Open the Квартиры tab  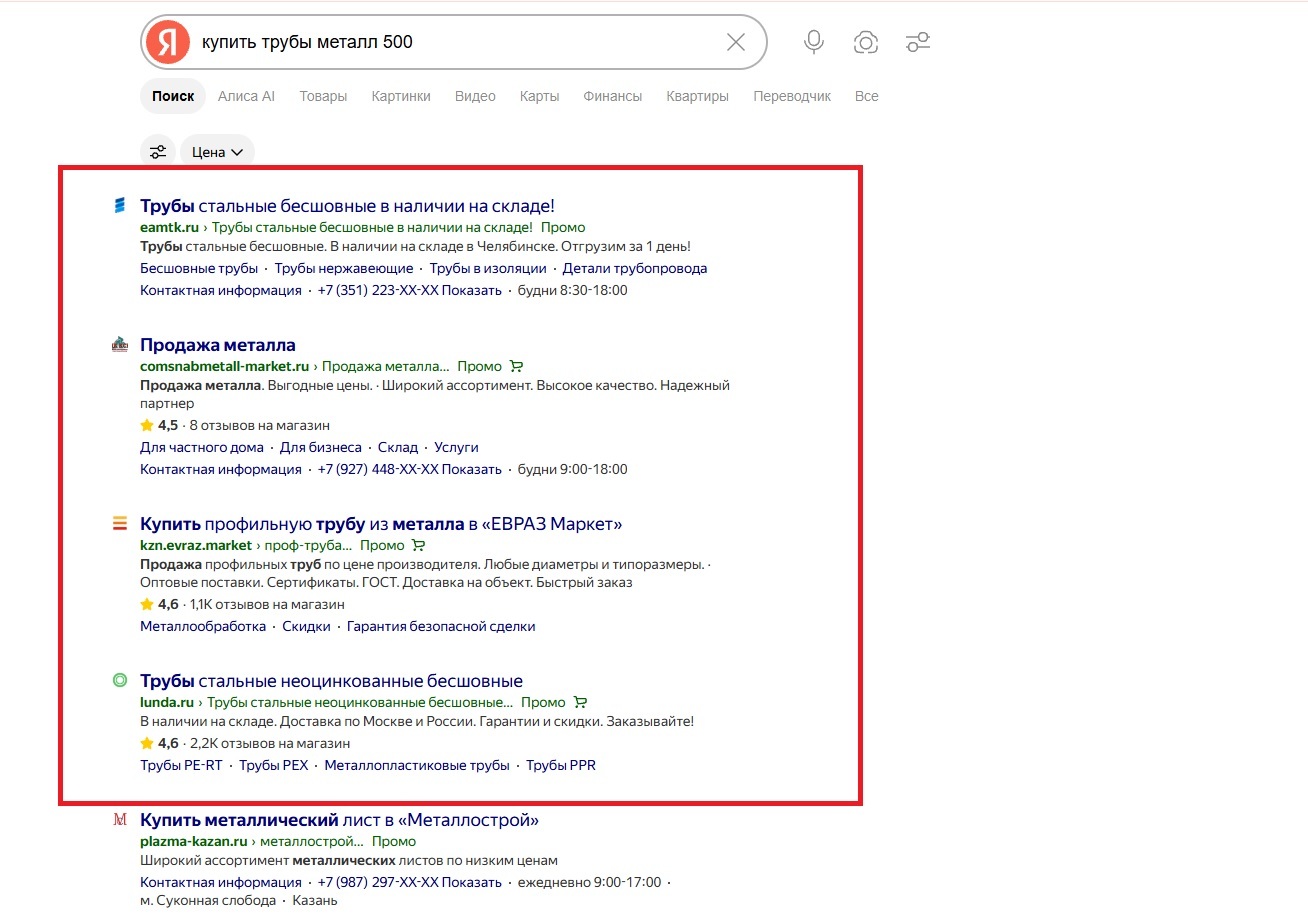point(698,96)
